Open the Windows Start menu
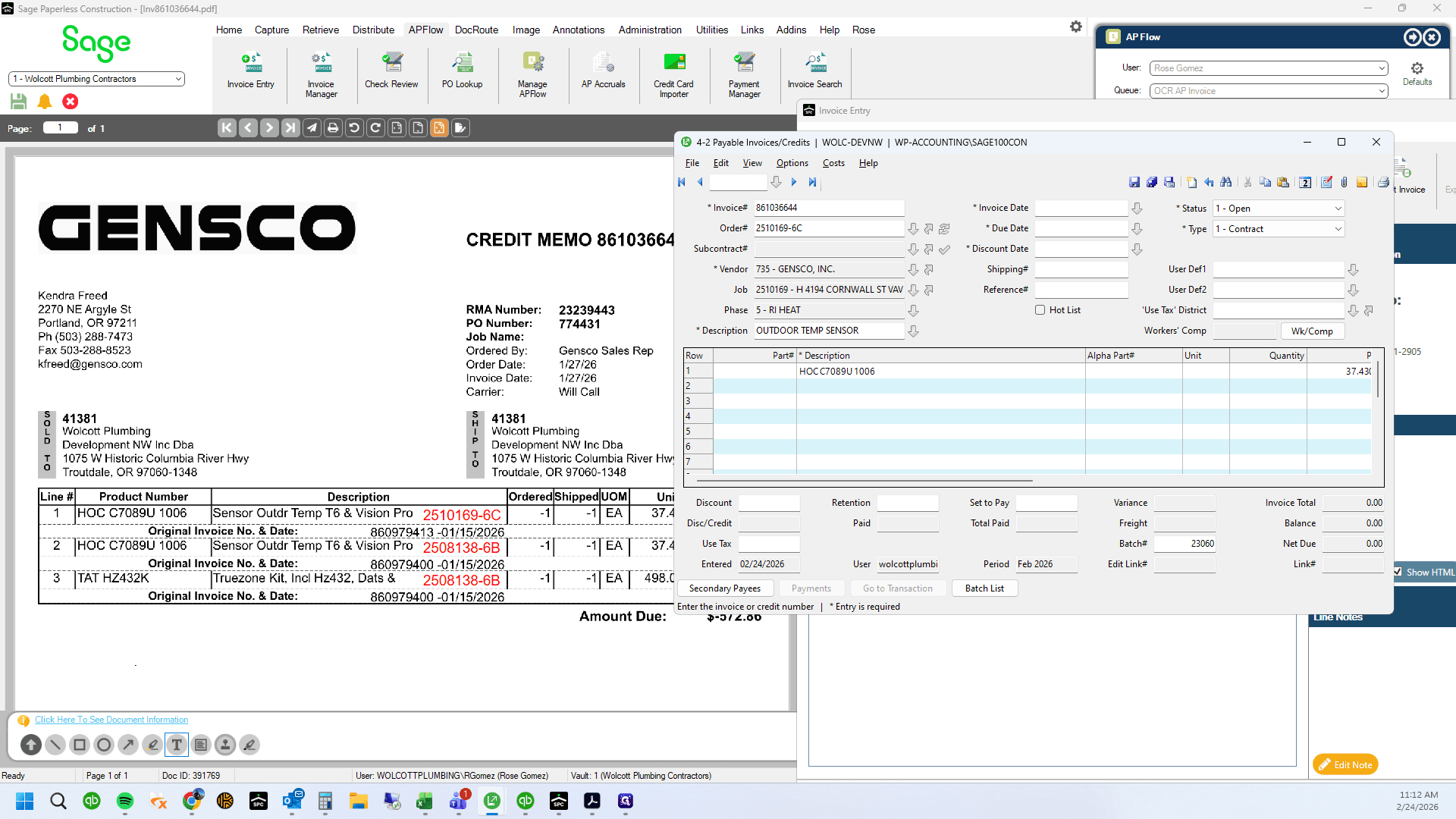The image size is (1456, 819). tap(25, 801)
